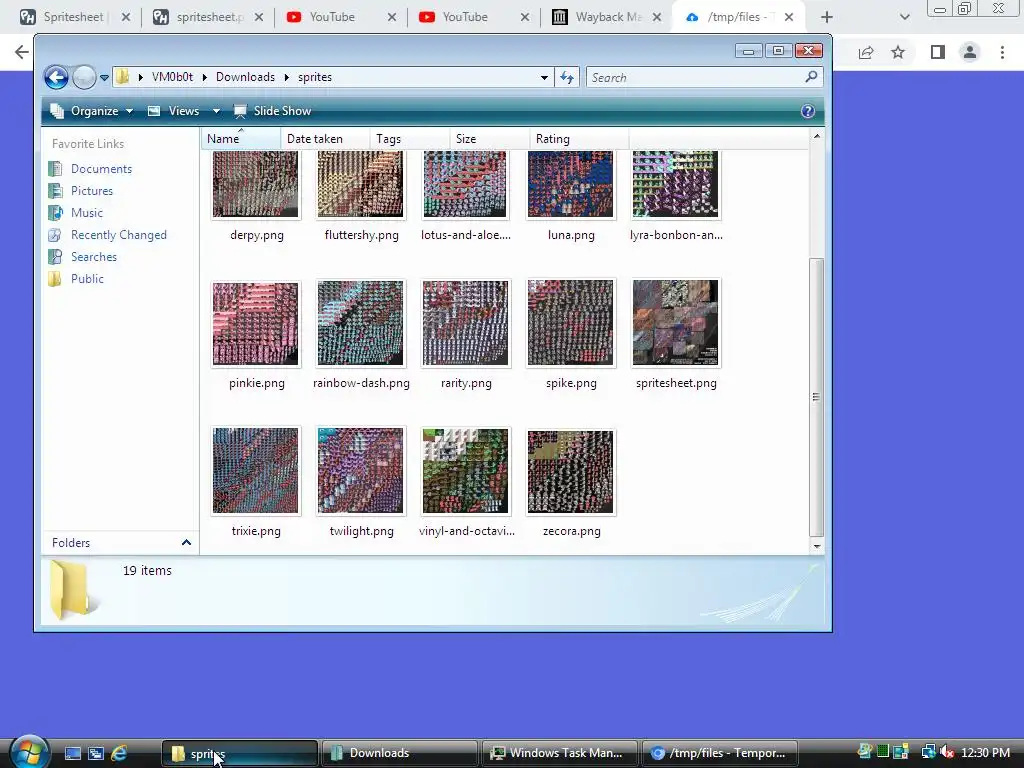The width and height of the screenshot is (1024, 768).
Task: Click the folder icon in the address bar
Action: (x=122, y=77)
